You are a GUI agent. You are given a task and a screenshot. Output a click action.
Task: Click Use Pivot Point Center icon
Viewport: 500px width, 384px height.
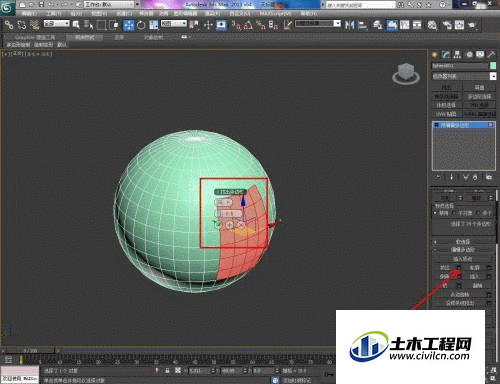click(x=194, y=25)
